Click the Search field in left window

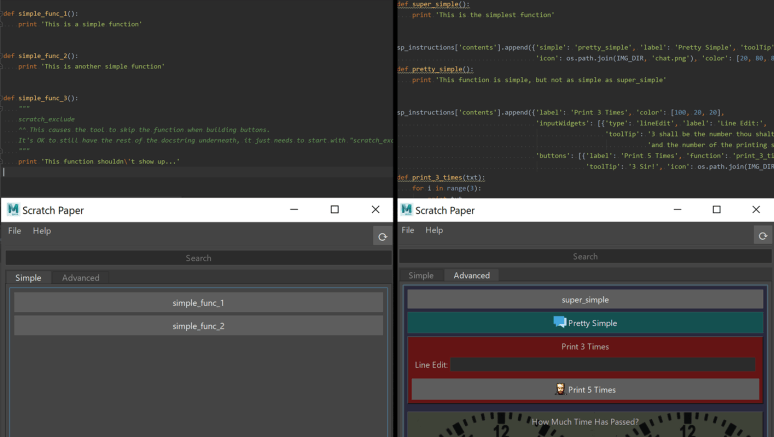(198, 258)
